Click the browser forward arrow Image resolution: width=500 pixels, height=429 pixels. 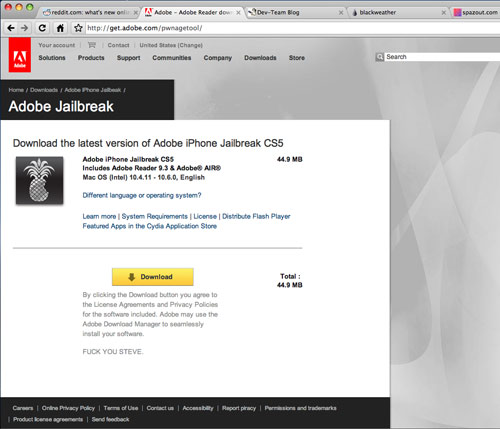click(x=24, y=28)
